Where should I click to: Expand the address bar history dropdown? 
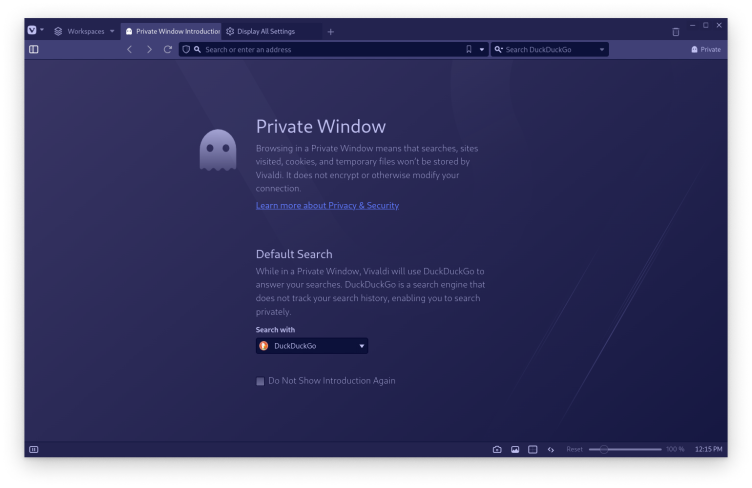click(482, 49)
